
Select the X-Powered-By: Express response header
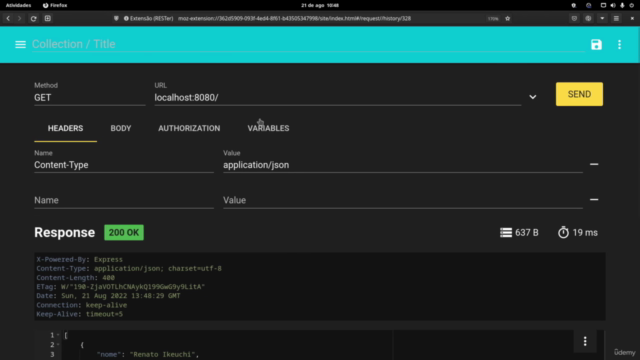point(79,260)
